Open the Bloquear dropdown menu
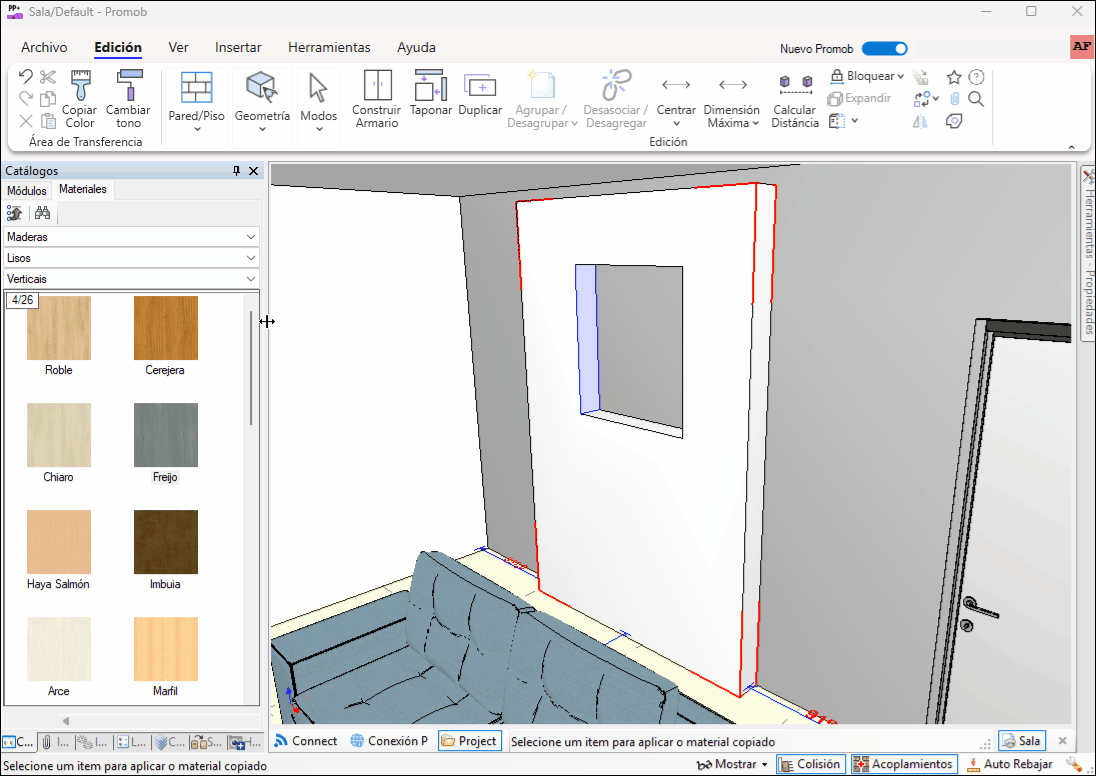 868,76
